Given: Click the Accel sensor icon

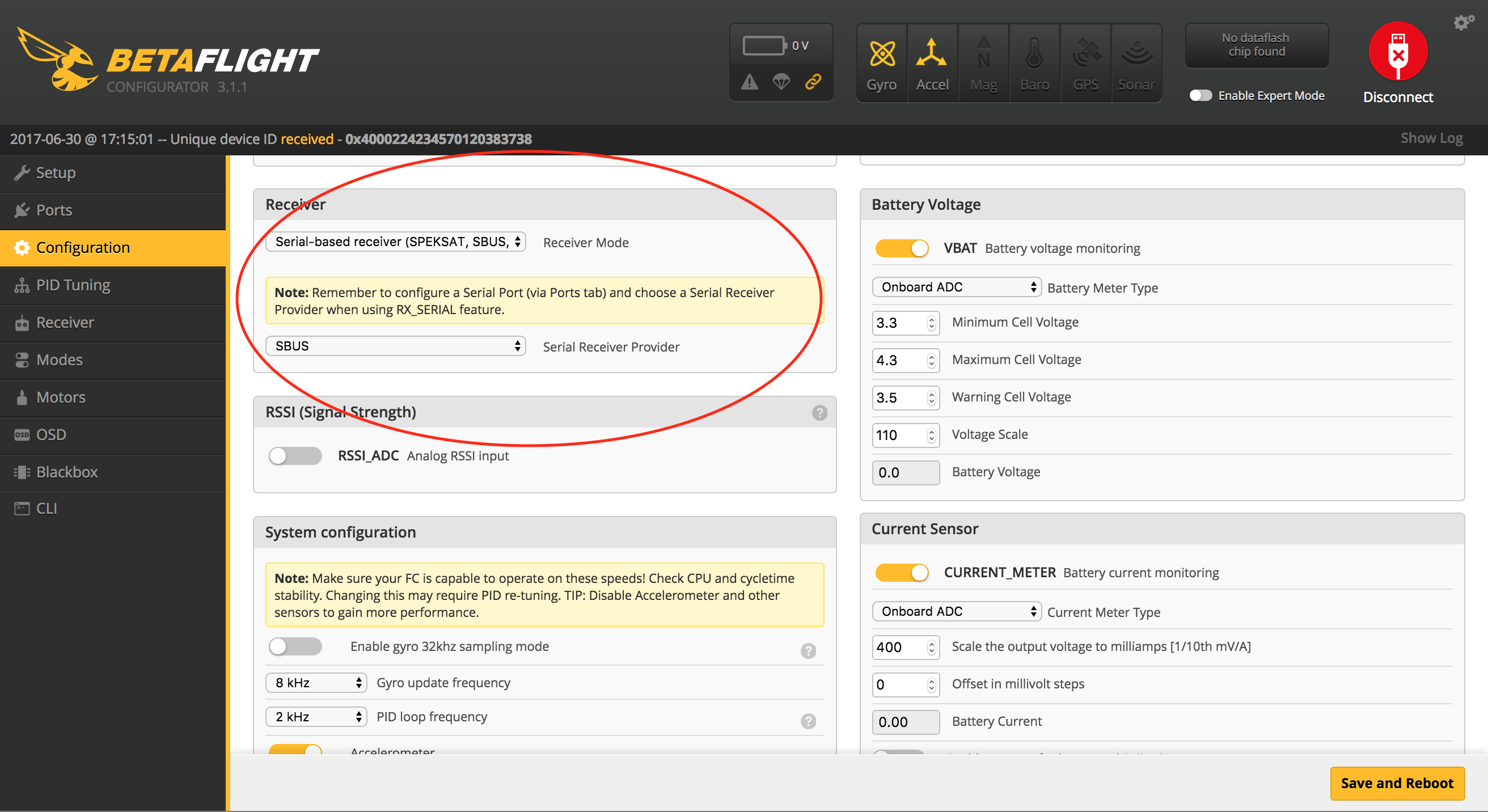Looking at the screenshot, I should pos(931,53).
